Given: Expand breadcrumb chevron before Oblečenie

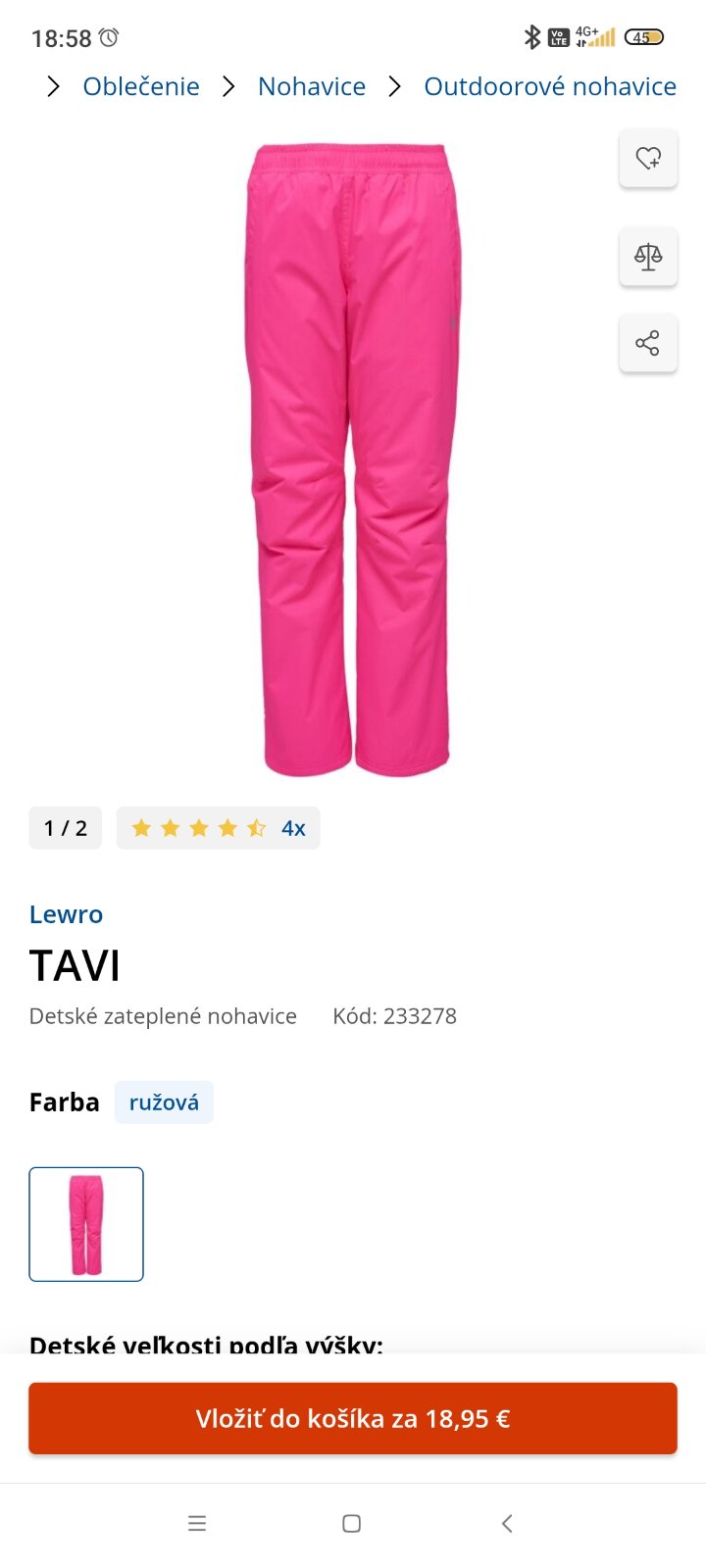Looking at the screenshot, I should 54,86.
